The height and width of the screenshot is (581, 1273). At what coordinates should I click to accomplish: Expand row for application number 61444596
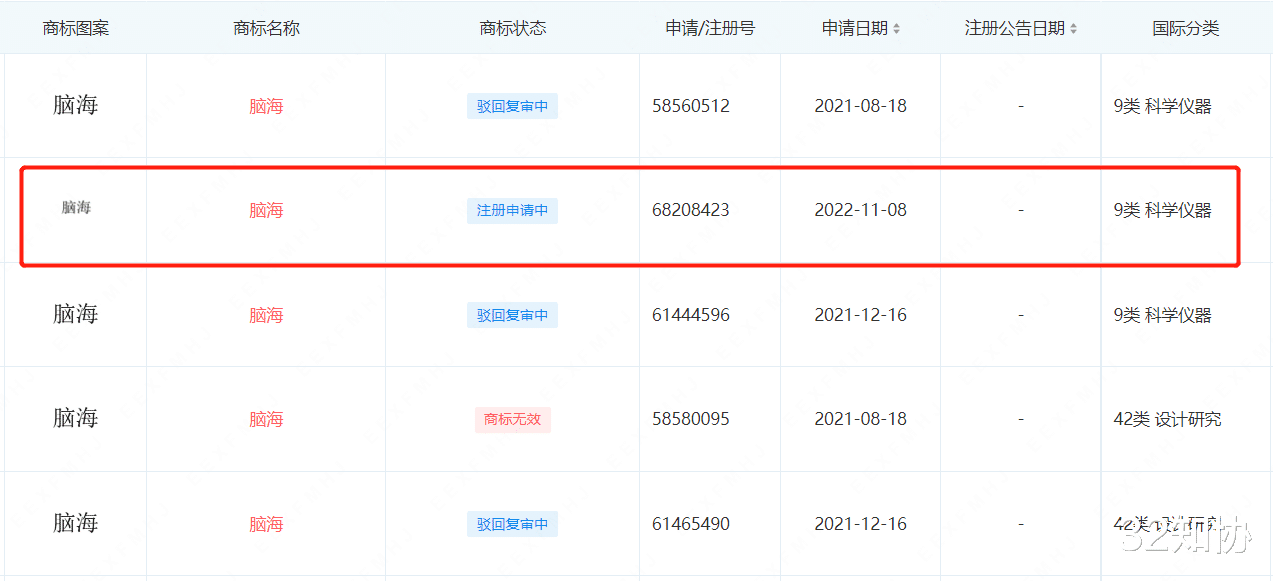(691, 314)
